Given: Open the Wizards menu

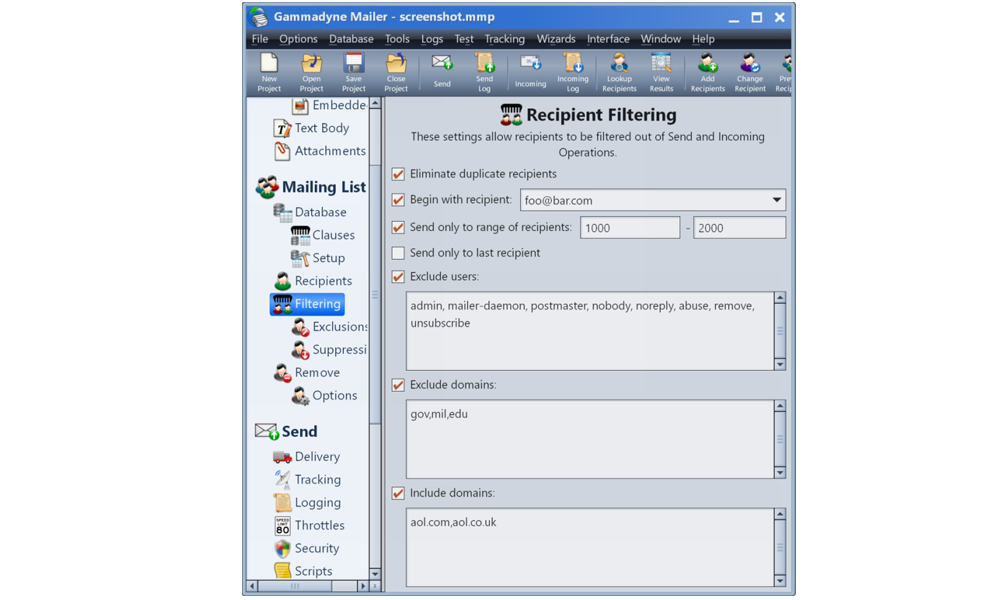Looking at the screenshot, I should 556,39.
